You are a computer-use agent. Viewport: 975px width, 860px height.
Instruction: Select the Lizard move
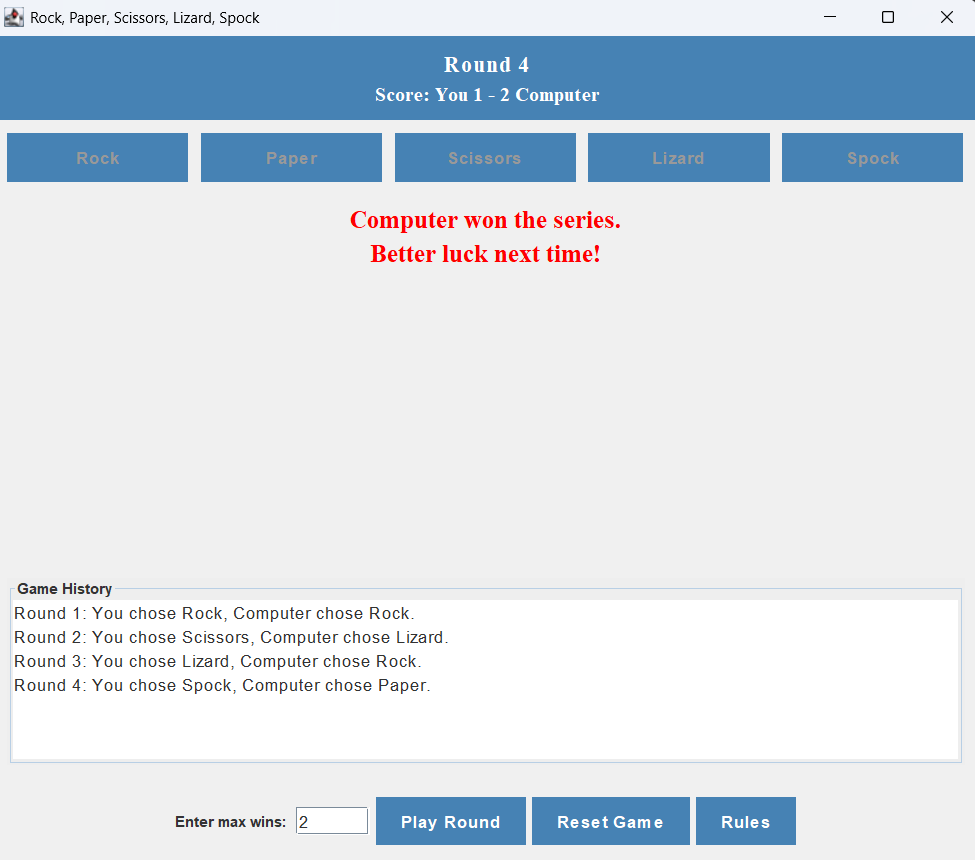(678, 157)
